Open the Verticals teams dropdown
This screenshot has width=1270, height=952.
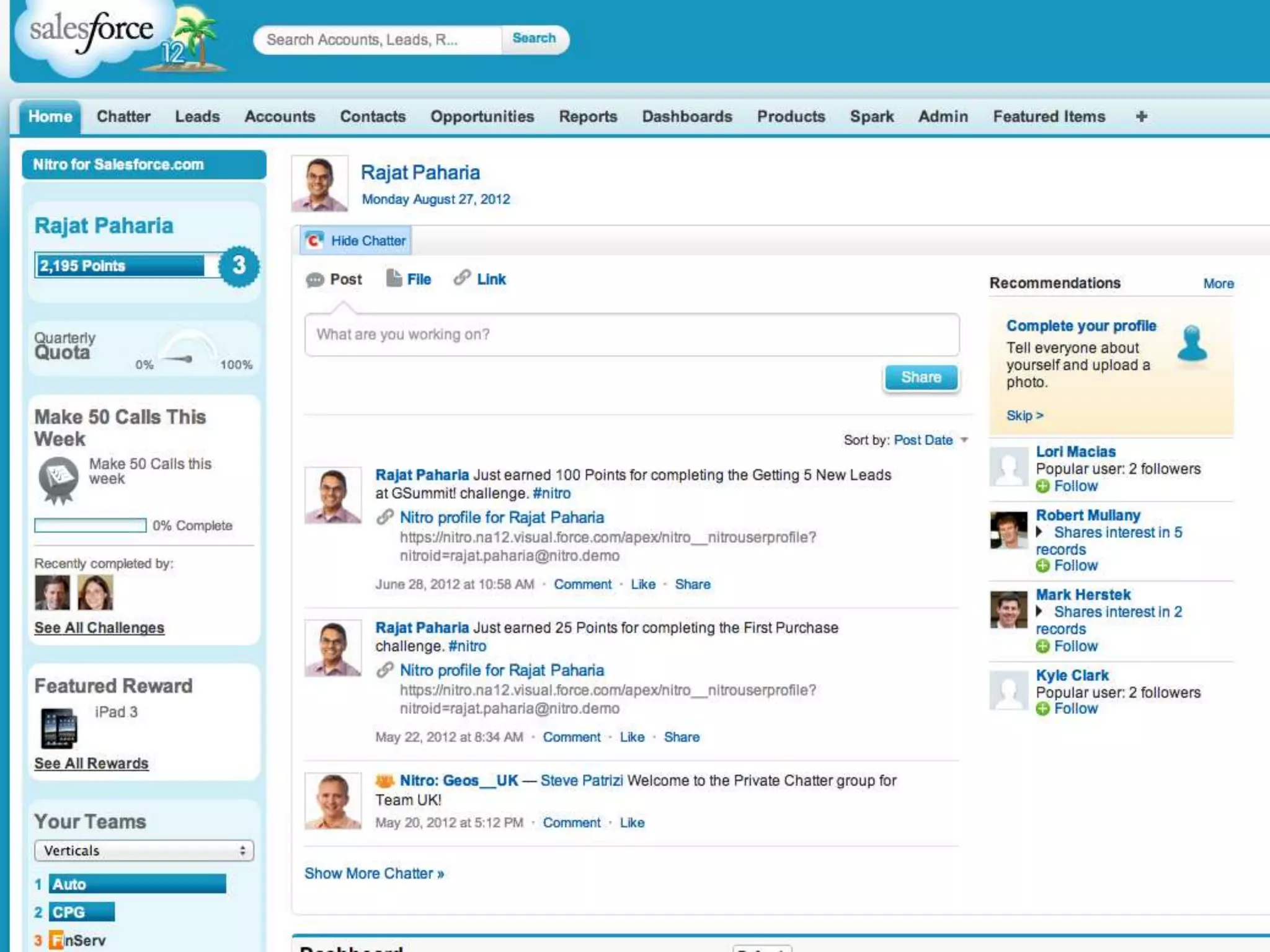144,850
